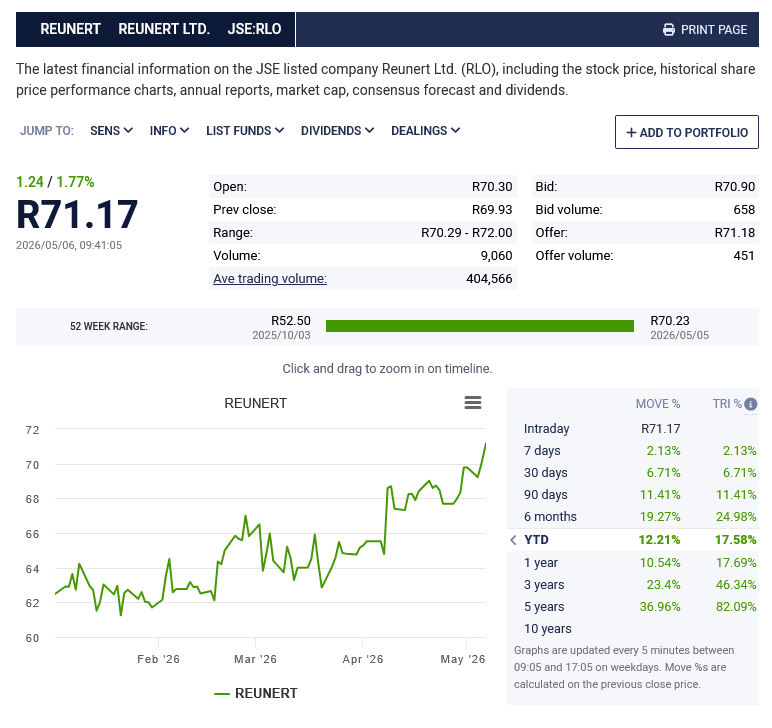Click the Offer volume value 451
The image size is (772, 728).
pyautogui.click(x=744, y=256)
